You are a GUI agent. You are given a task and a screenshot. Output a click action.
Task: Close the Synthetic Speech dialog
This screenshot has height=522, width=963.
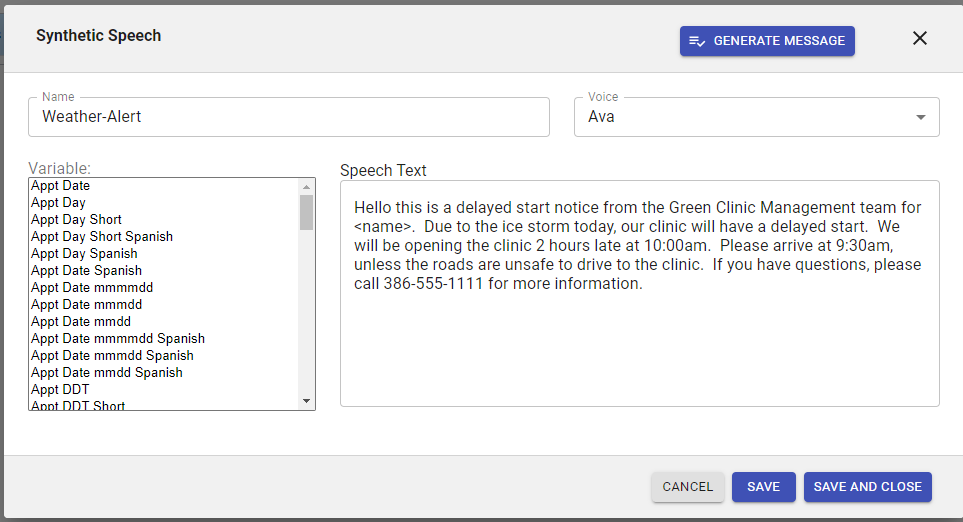[x=920, y=38]
